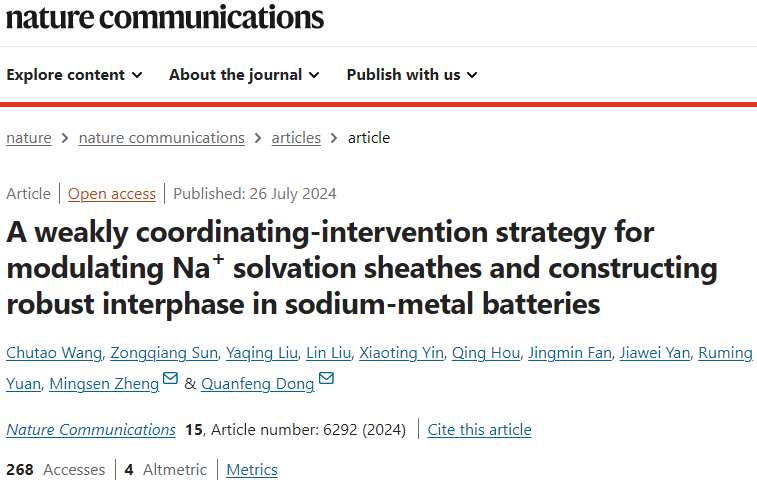Viewport: 757px width, 485px height.
Task: Click envelope icon next to Quanfeng Dong
Action: click(326, 378)
